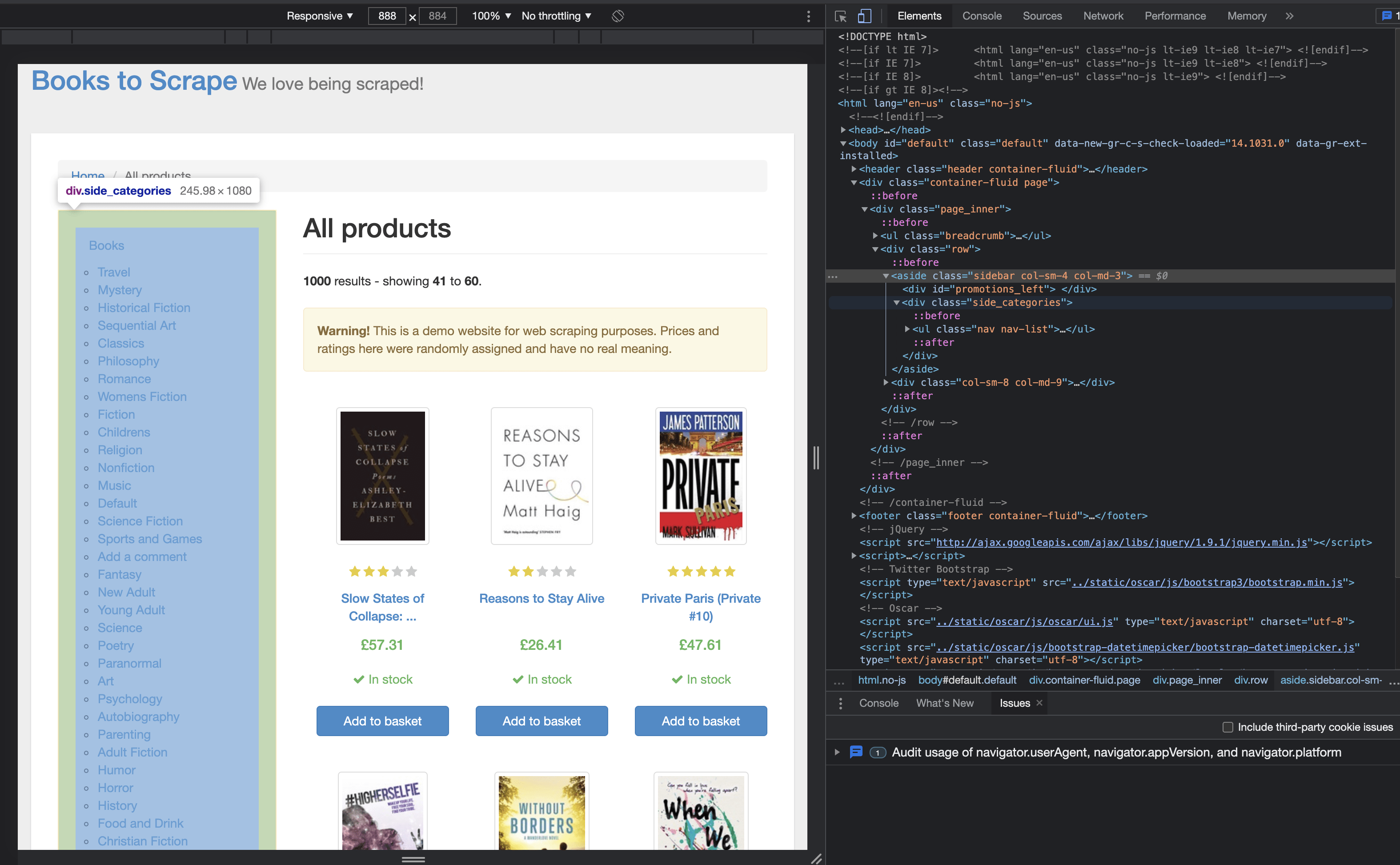Collapse the aside sidebar node
Viewport: 1400px width, 865px height.
point(886,276)
